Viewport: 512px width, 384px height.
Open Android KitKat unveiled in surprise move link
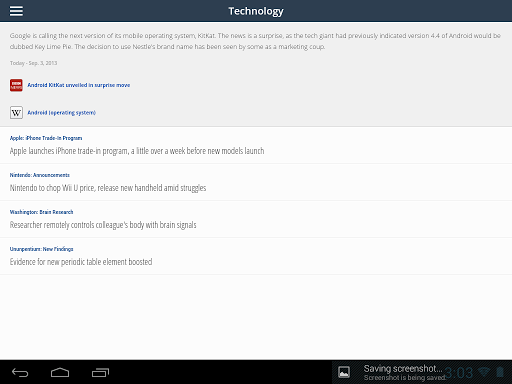click(79, 85)
